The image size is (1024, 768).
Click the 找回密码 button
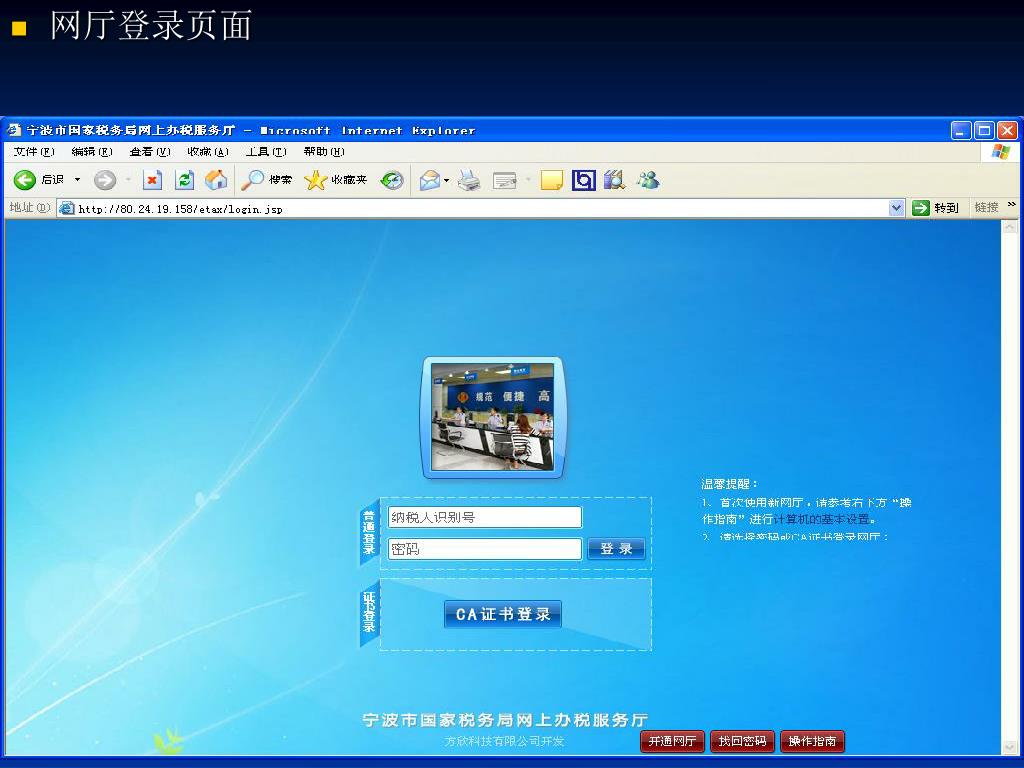pos(742,742)
